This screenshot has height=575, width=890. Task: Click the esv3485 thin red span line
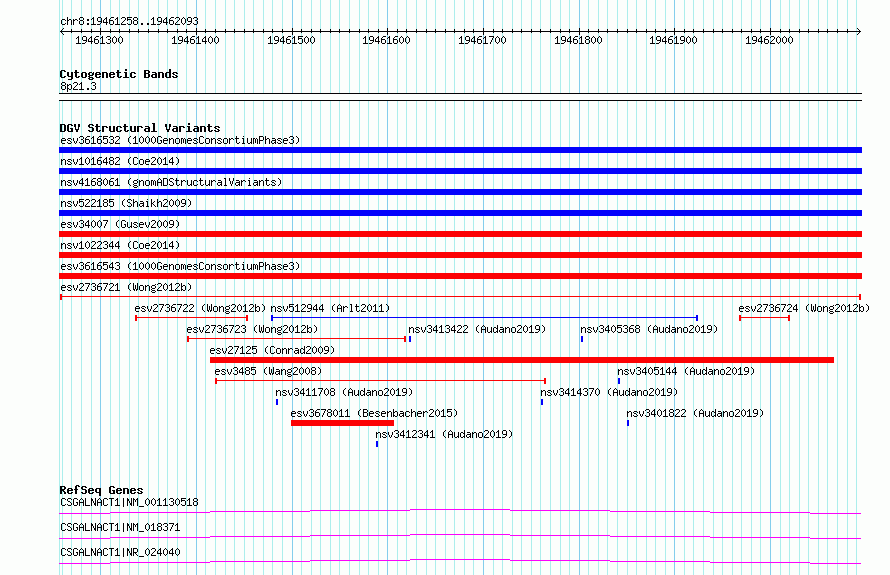tap(380, 381)
